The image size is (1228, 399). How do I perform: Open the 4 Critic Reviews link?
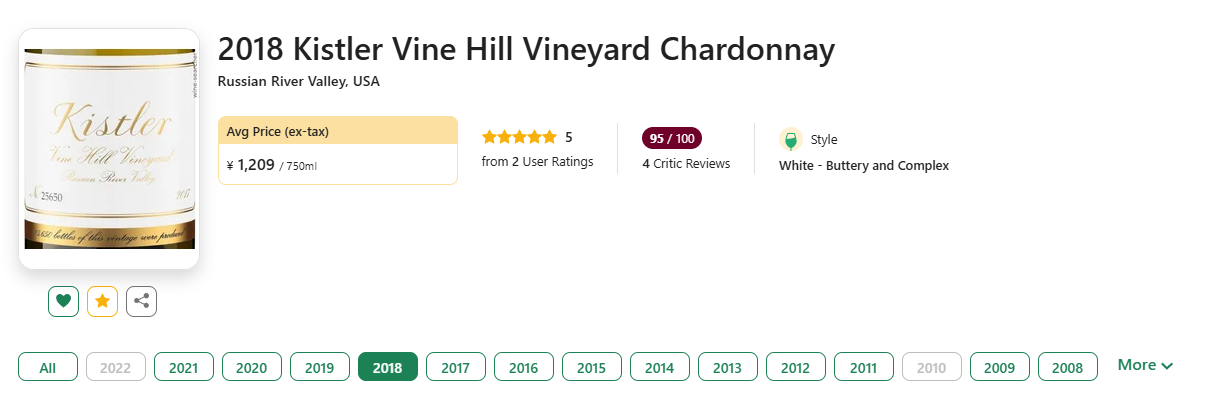pos(686,163)
